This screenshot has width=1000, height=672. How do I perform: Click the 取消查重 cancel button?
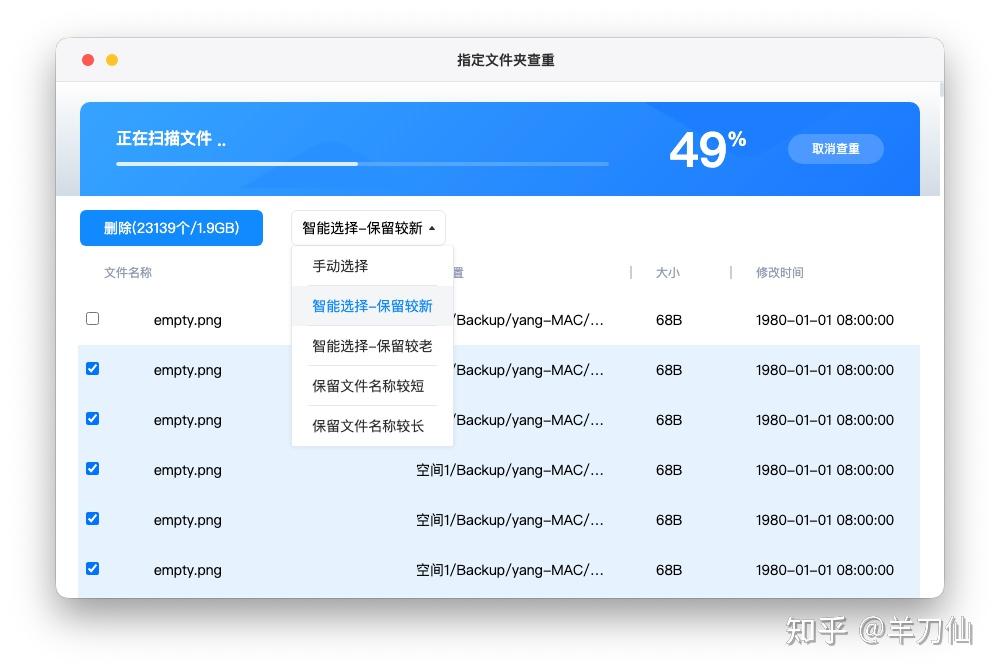(835, 149)
